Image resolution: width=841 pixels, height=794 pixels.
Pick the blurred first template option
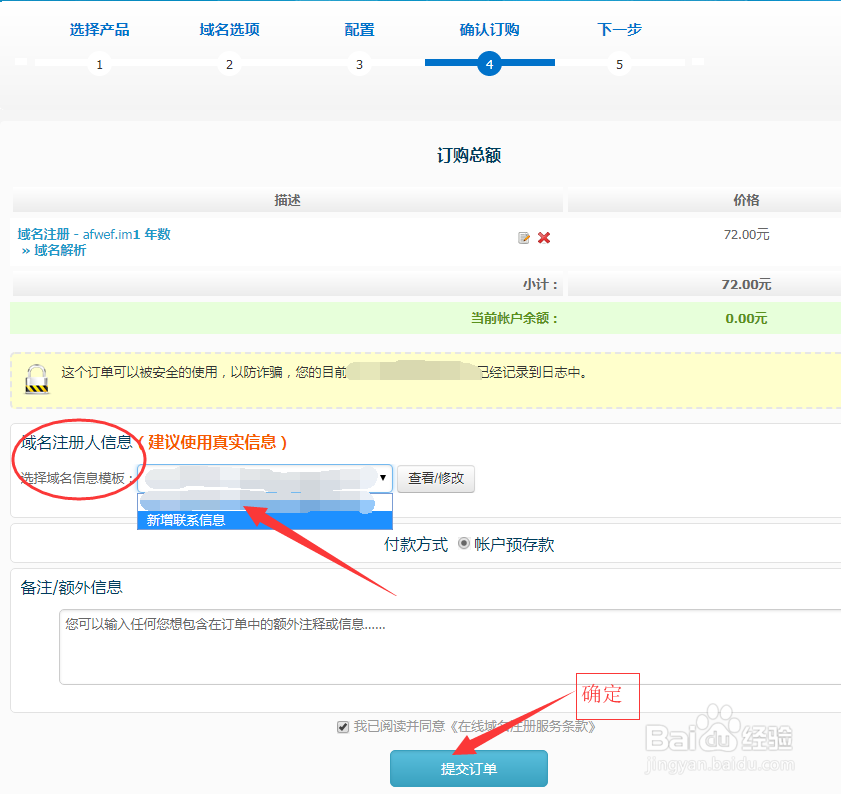click(x=265, y=503)
